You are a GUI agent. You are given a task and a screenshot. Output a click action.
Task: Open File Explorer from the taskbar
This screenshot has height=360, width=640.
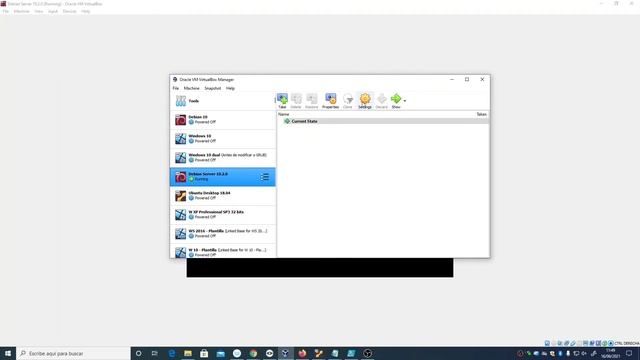coord(188,353)
